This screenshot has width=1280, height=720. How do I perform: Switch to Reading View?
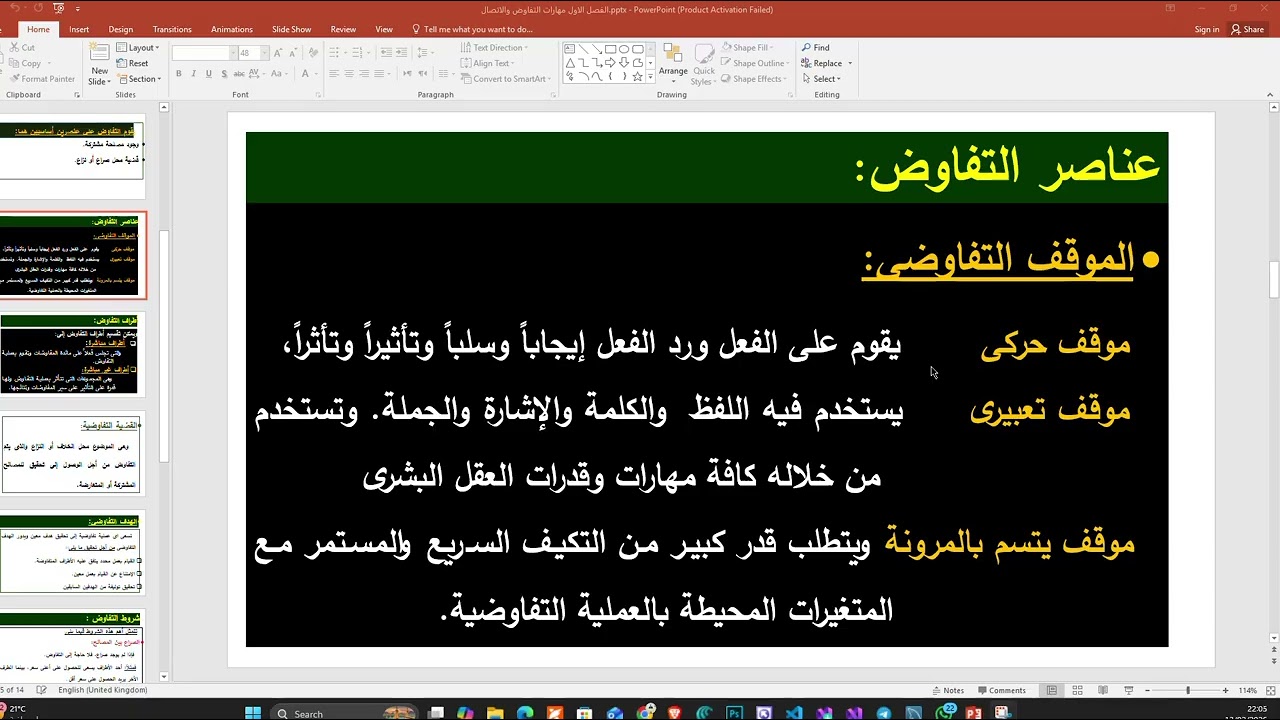point(1102,690)
